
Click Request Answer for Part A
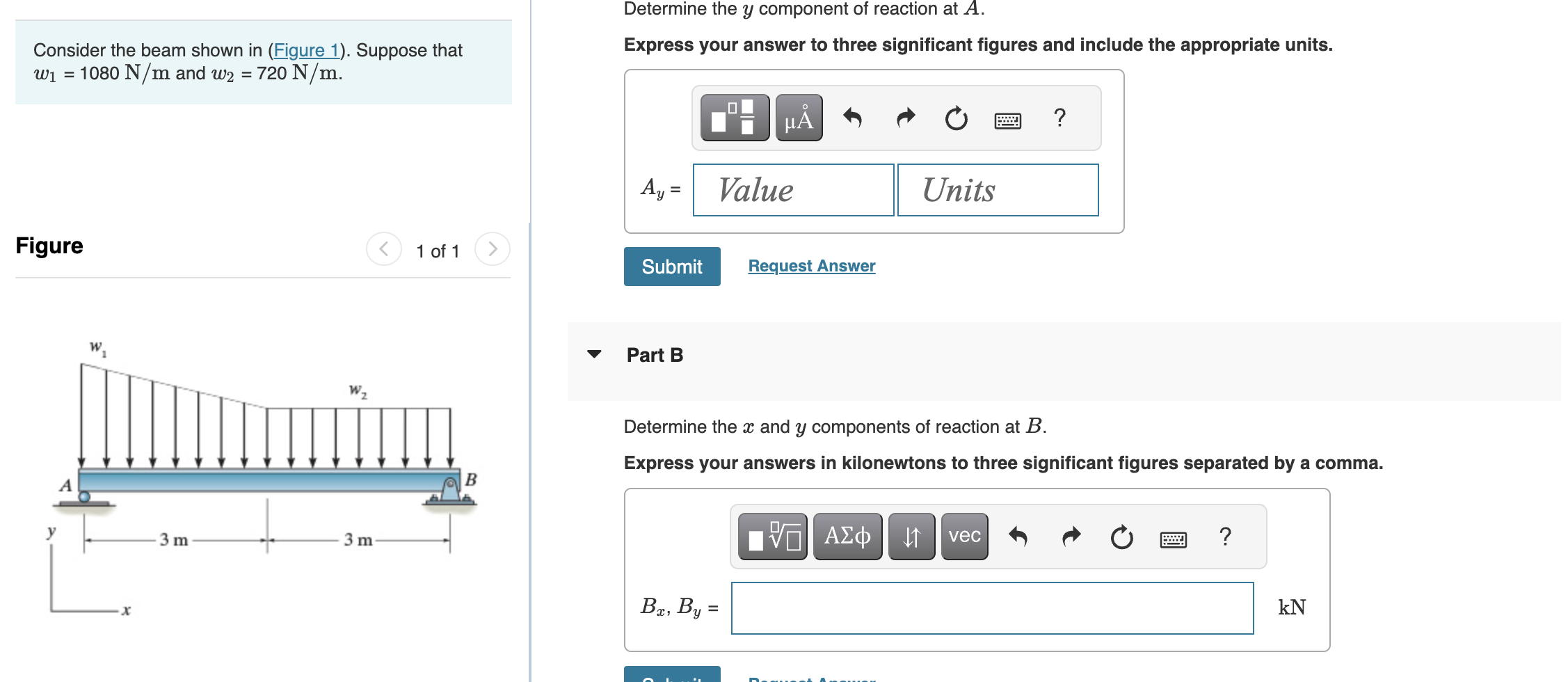coord(810,266)
